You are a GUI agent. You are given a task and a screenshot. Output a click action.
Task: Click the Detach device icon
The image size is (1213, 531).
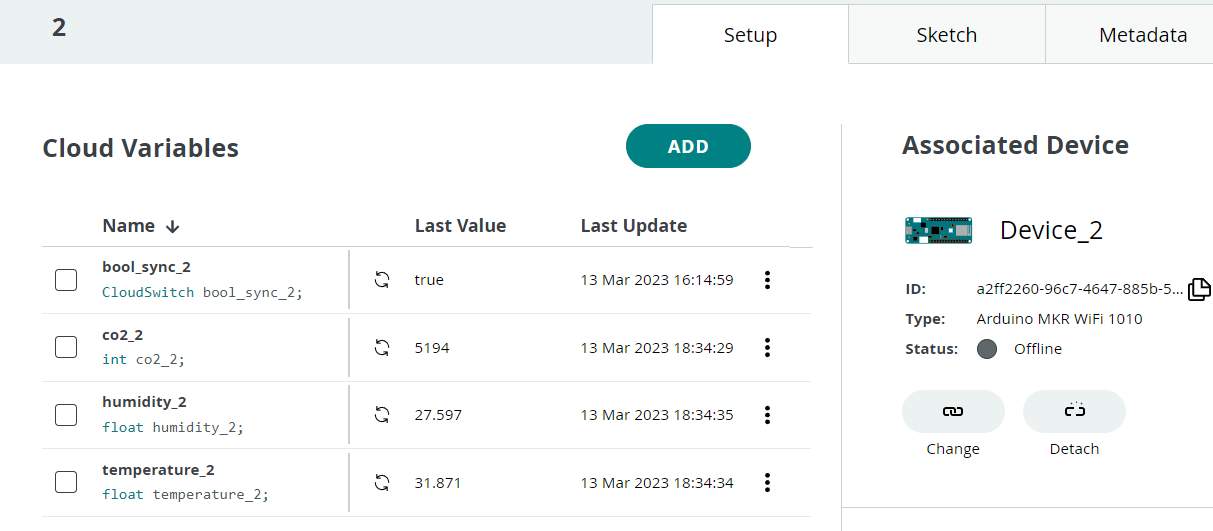coord(1074,411)
